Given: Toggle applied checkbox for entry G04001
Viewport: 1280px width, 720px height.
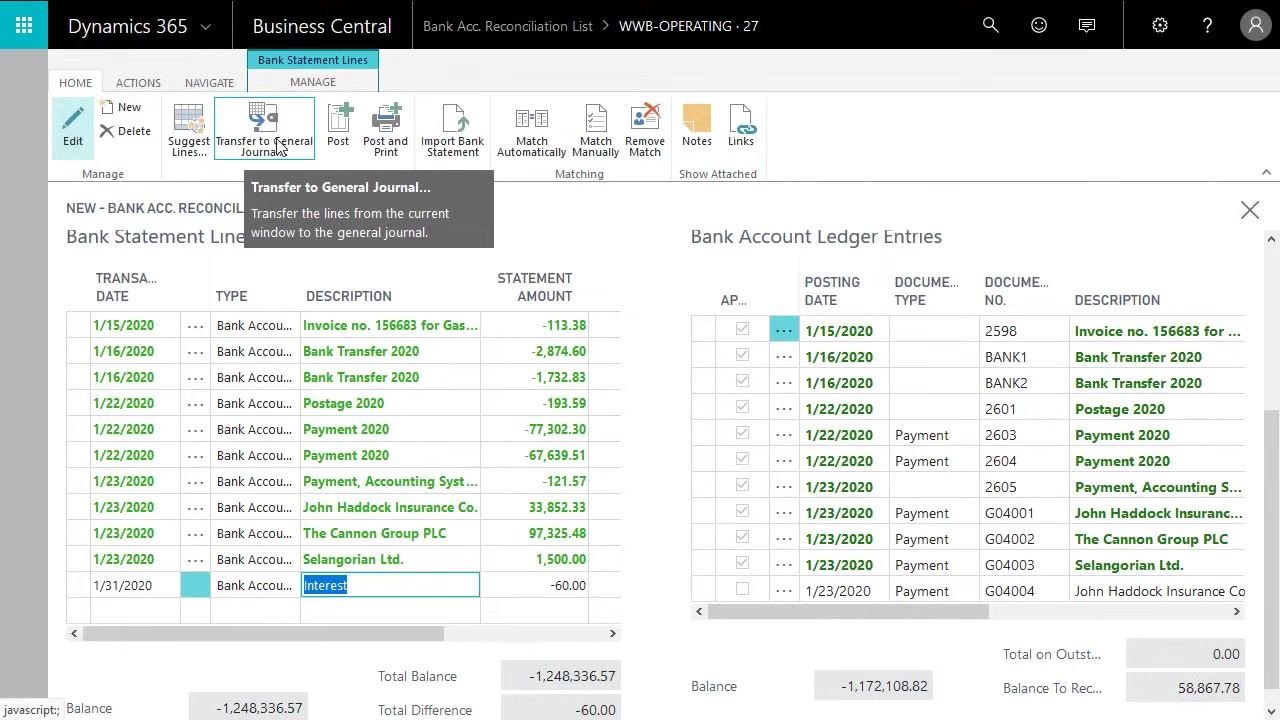Looking at the screenshot, I should point(742,511).
